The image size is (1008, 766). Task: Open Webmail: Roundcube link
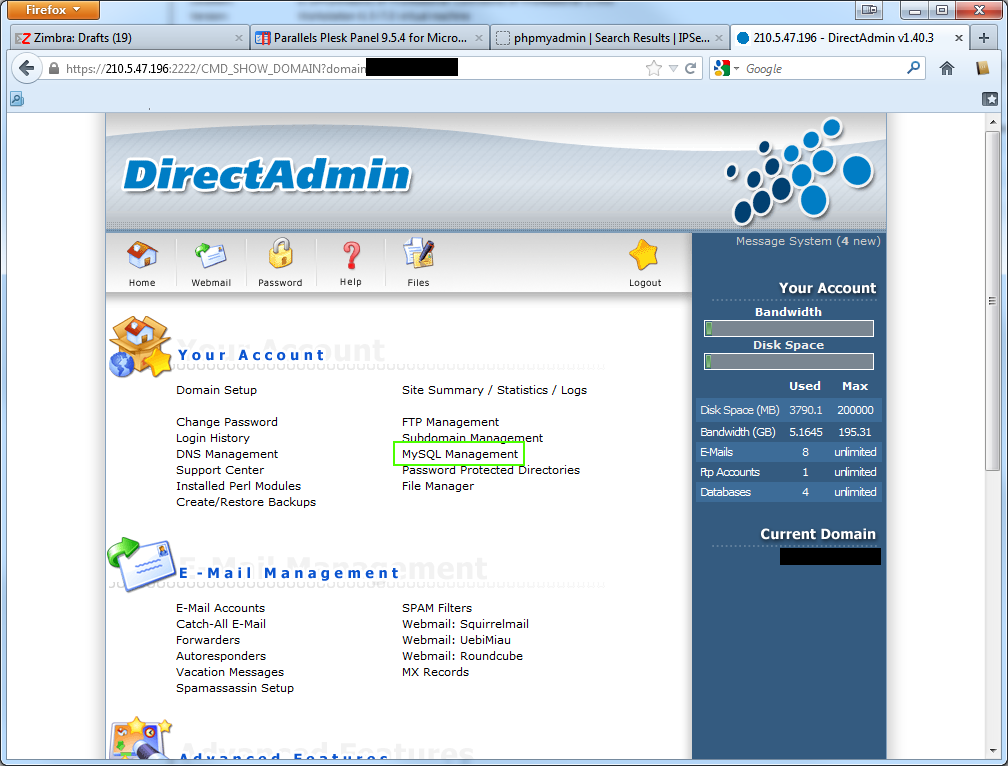tap(462, 656)
